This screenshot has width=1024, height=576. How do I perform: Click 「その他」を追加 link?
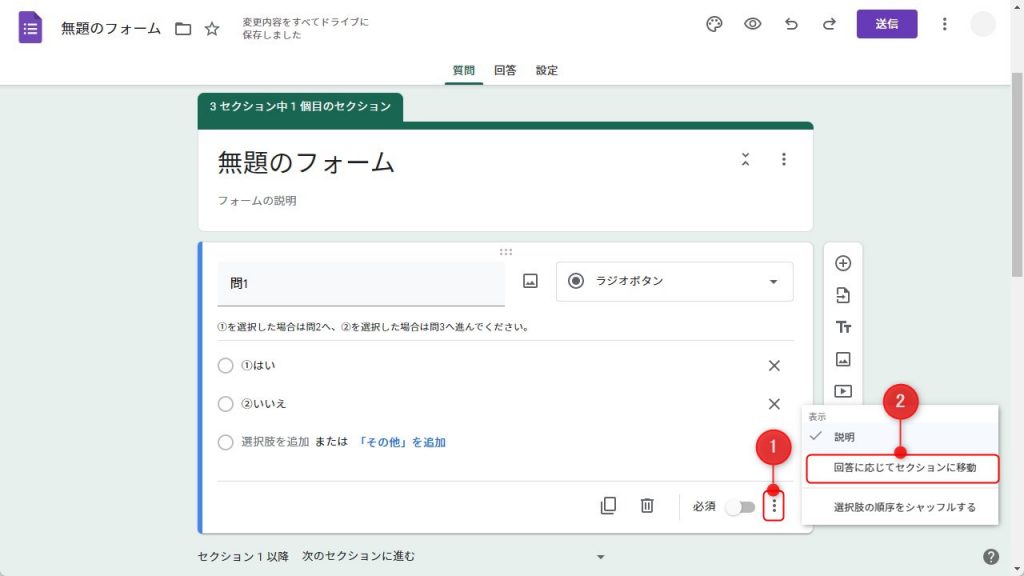(x=401, y=443)
